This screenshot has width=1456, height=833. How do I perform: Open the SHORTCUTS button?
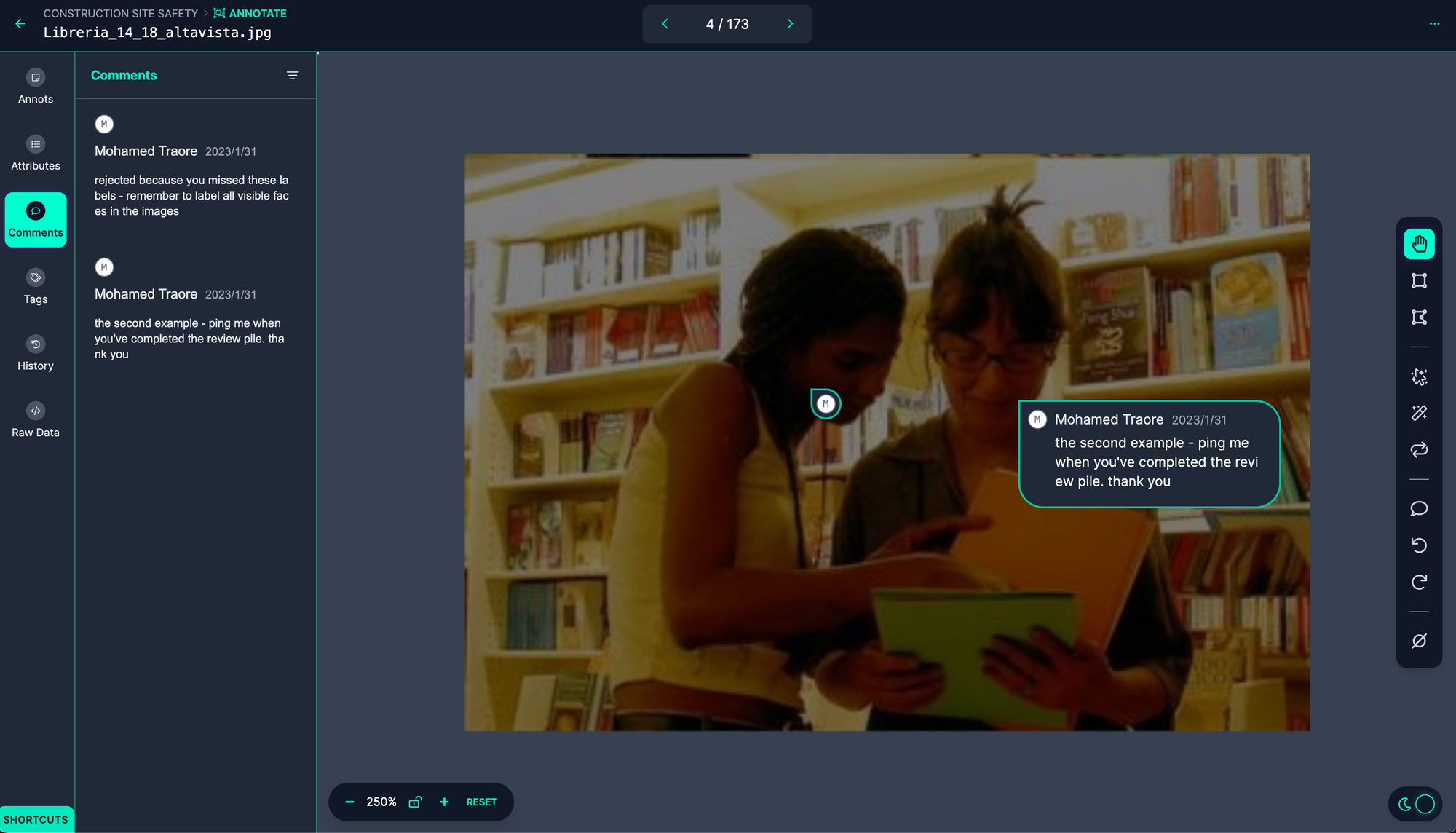pos(36,819)
